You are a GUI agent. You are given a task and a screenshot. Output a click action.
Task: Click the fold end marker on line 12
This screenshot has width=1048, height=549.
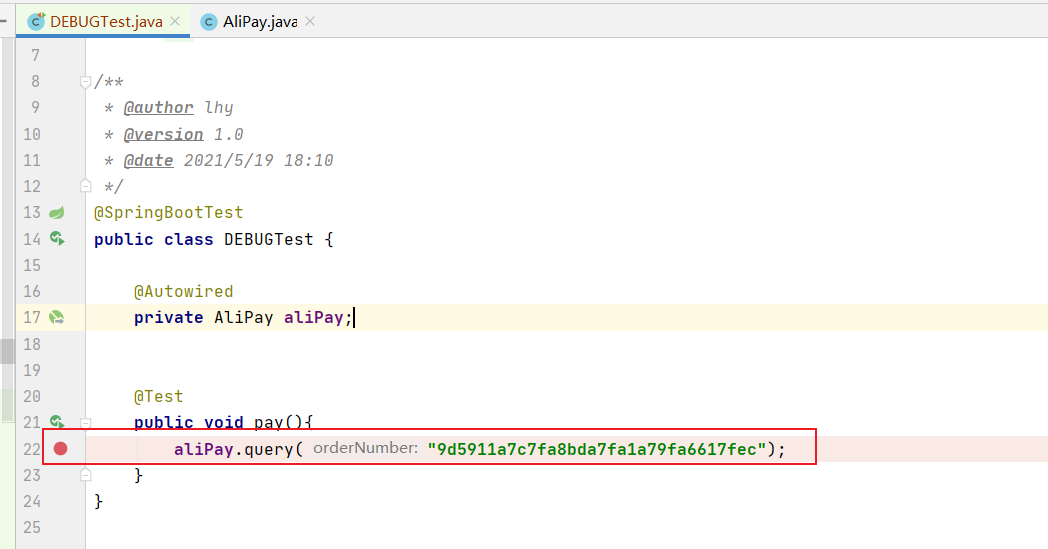pyautogui.click(x=86, y=186)
